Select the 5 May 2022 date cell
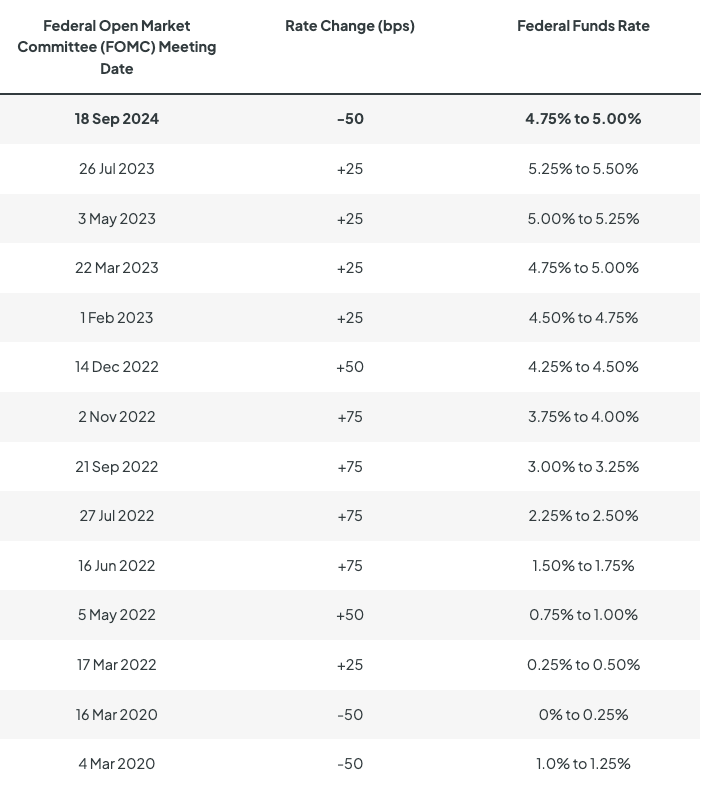701x794 pixels. [117, 615]
